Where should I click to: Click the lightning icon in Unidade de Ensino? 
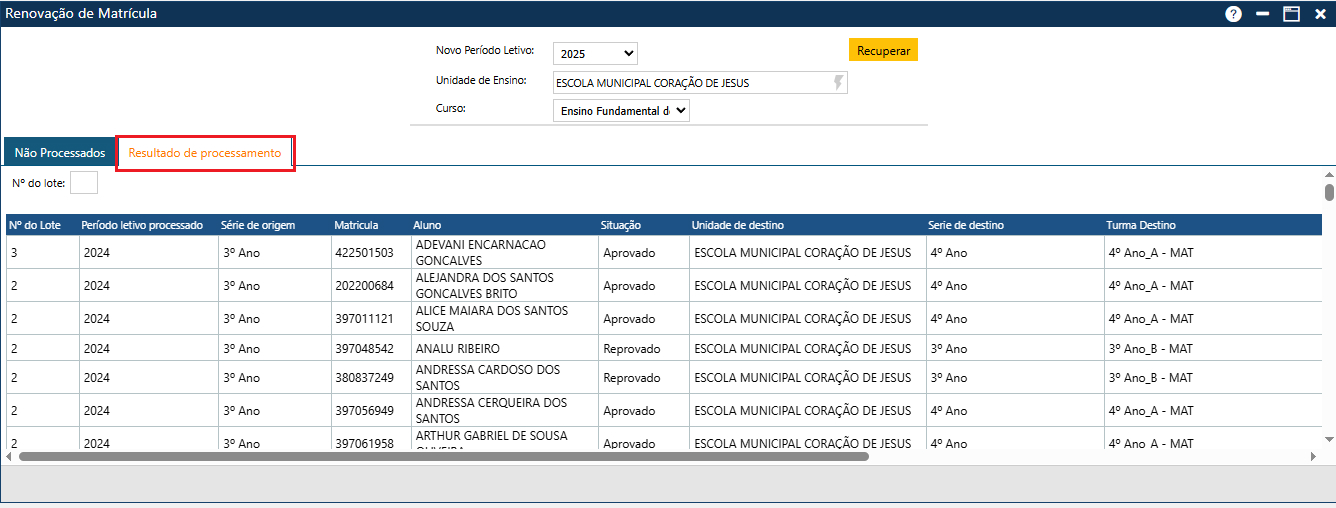point(838,83)
